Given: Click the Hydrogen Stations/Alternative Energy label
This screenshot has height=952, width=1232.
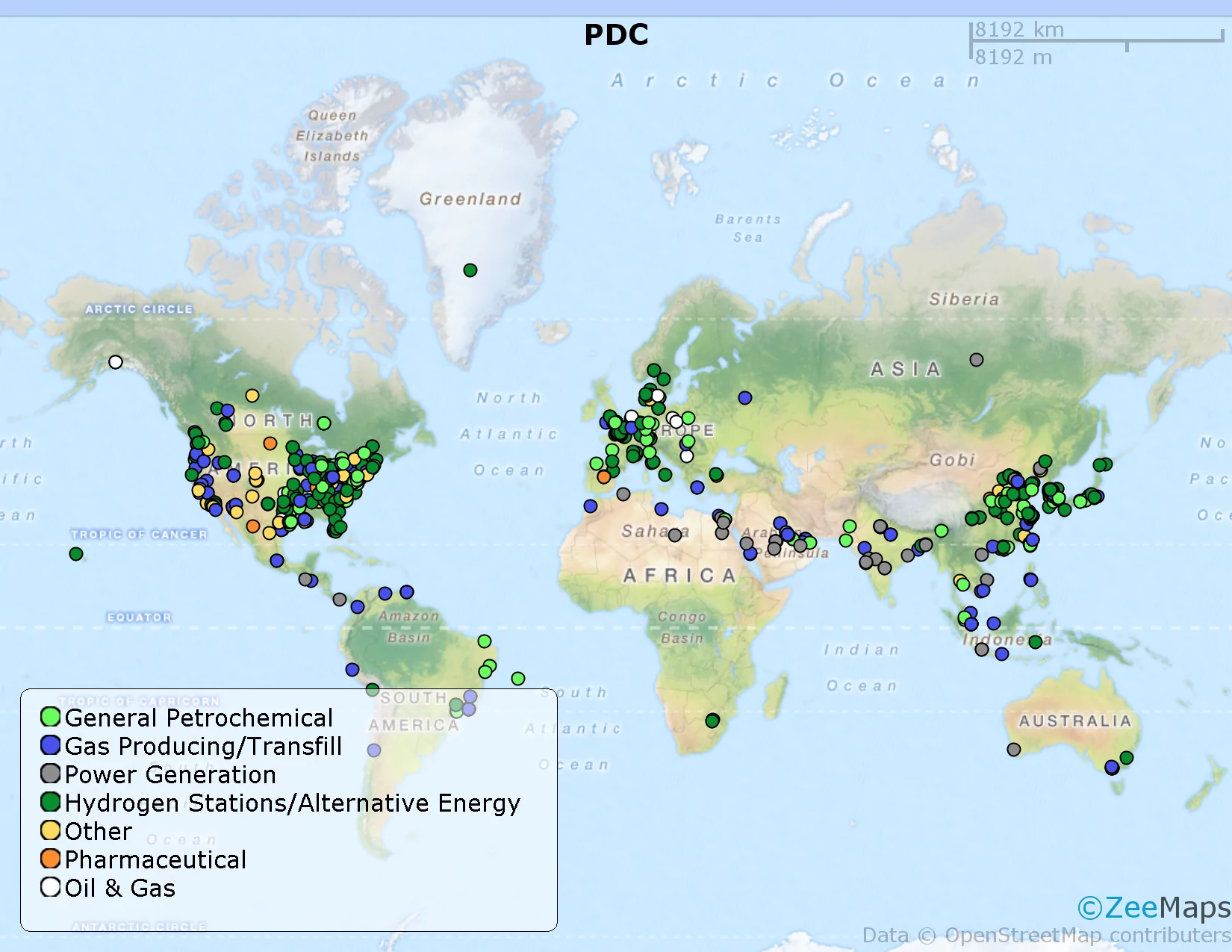Looking at the screenshot, I should [x=293, y=803].
